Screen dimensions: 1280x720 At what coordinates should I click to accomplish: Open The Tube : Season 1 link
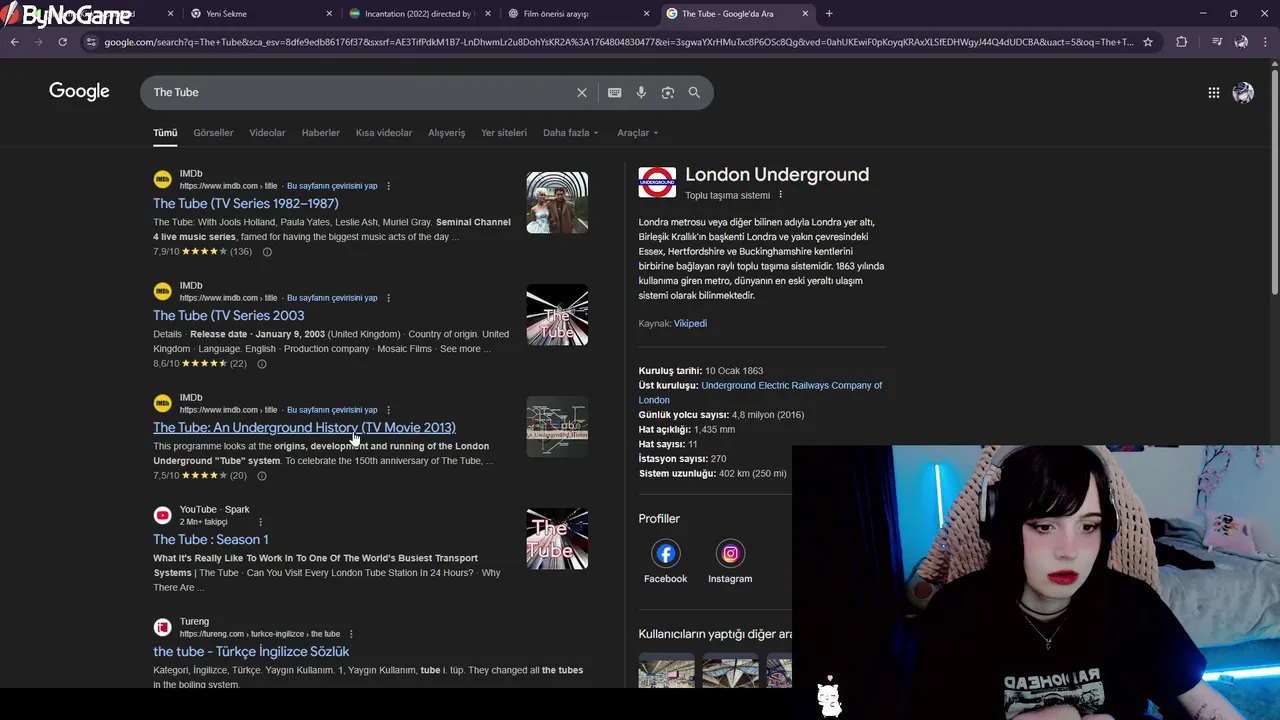click(x=211, y=539)
